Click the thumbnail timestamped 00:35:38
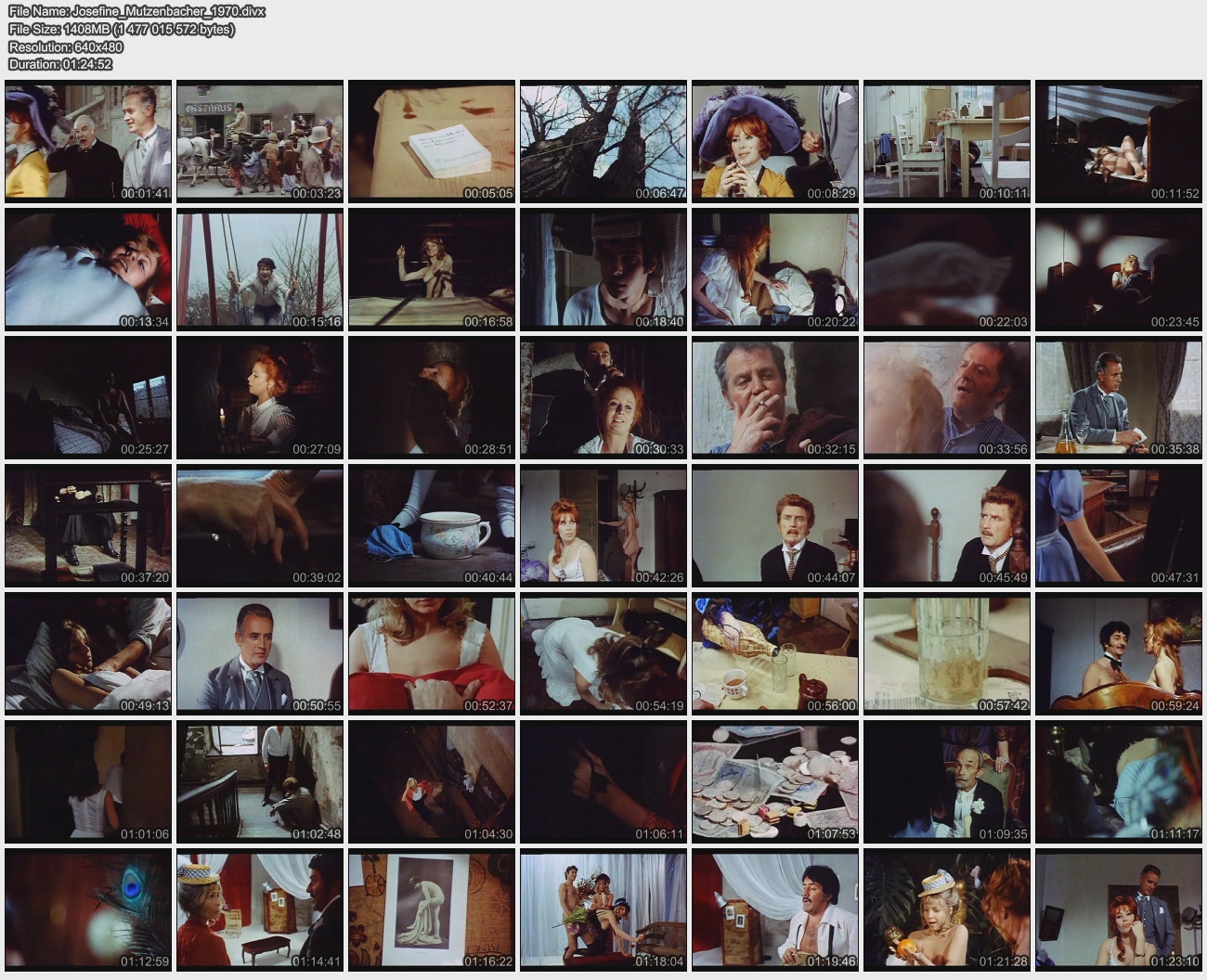 point(1119,397)
